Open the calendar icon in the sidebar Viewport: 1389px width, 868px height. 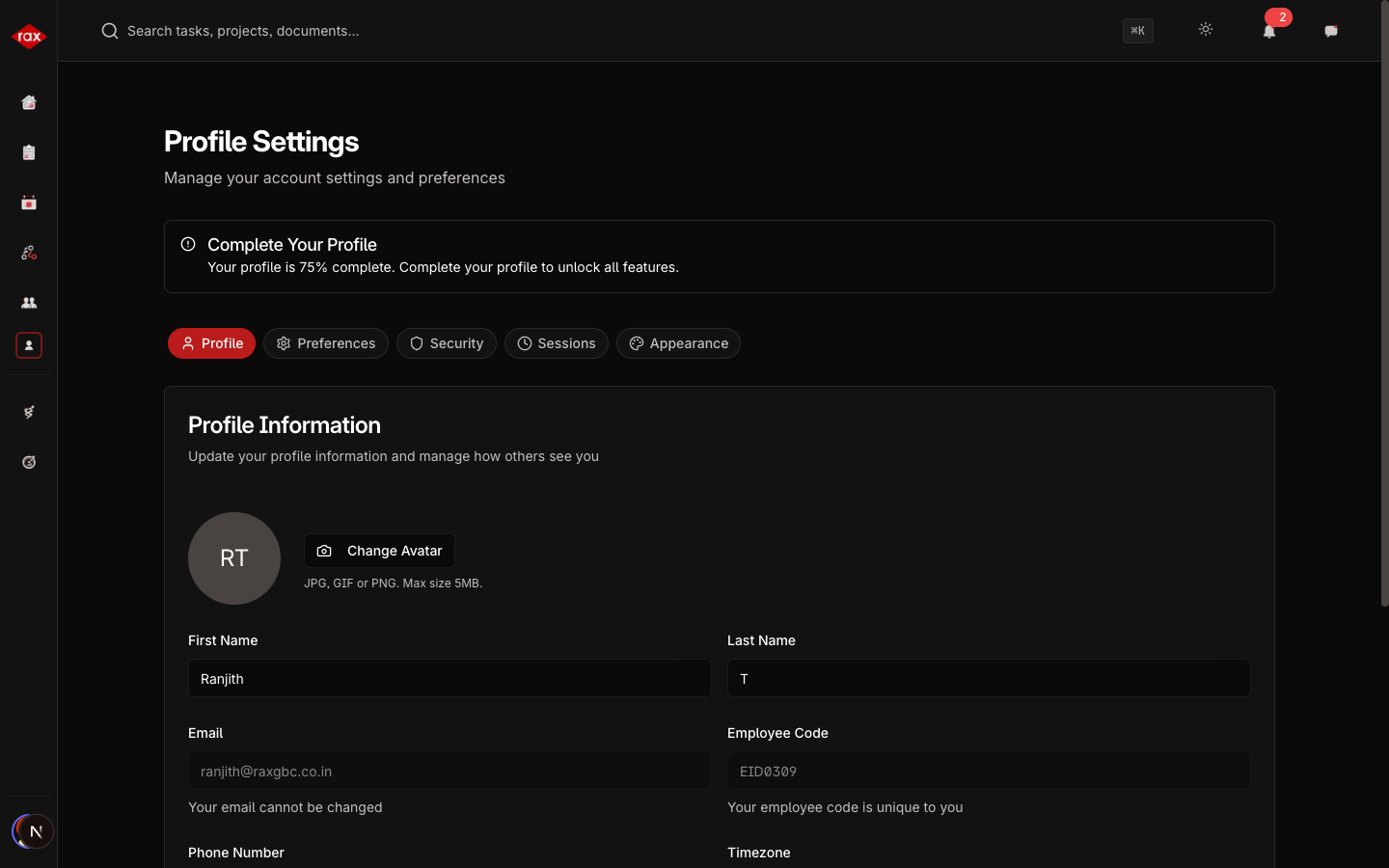29,203
